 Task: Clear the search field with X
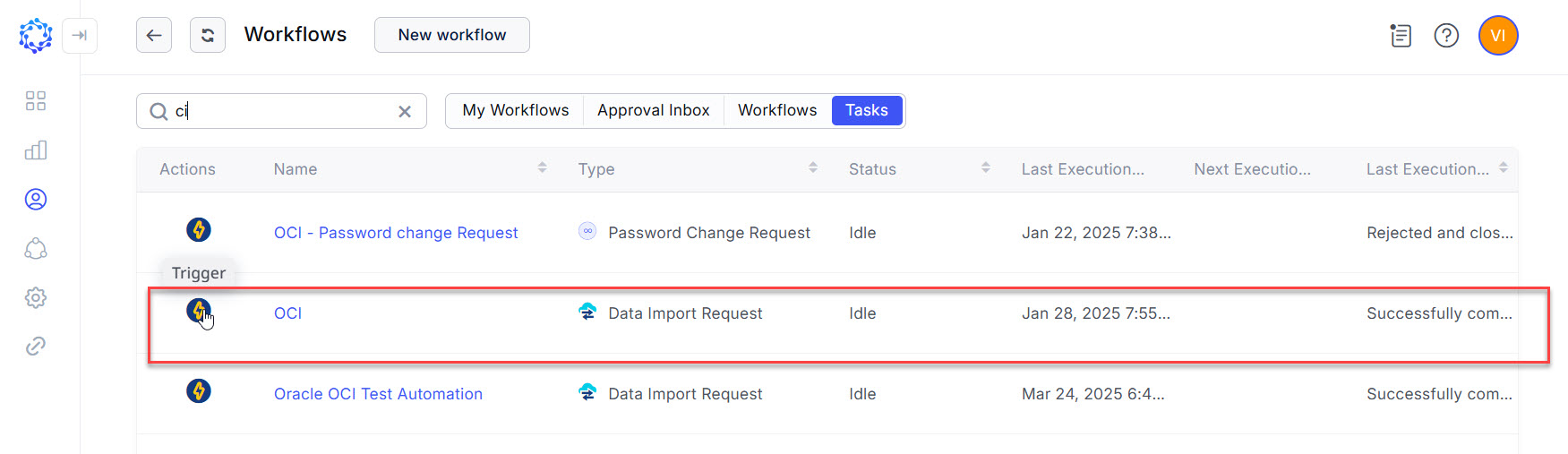click(405, 111)
